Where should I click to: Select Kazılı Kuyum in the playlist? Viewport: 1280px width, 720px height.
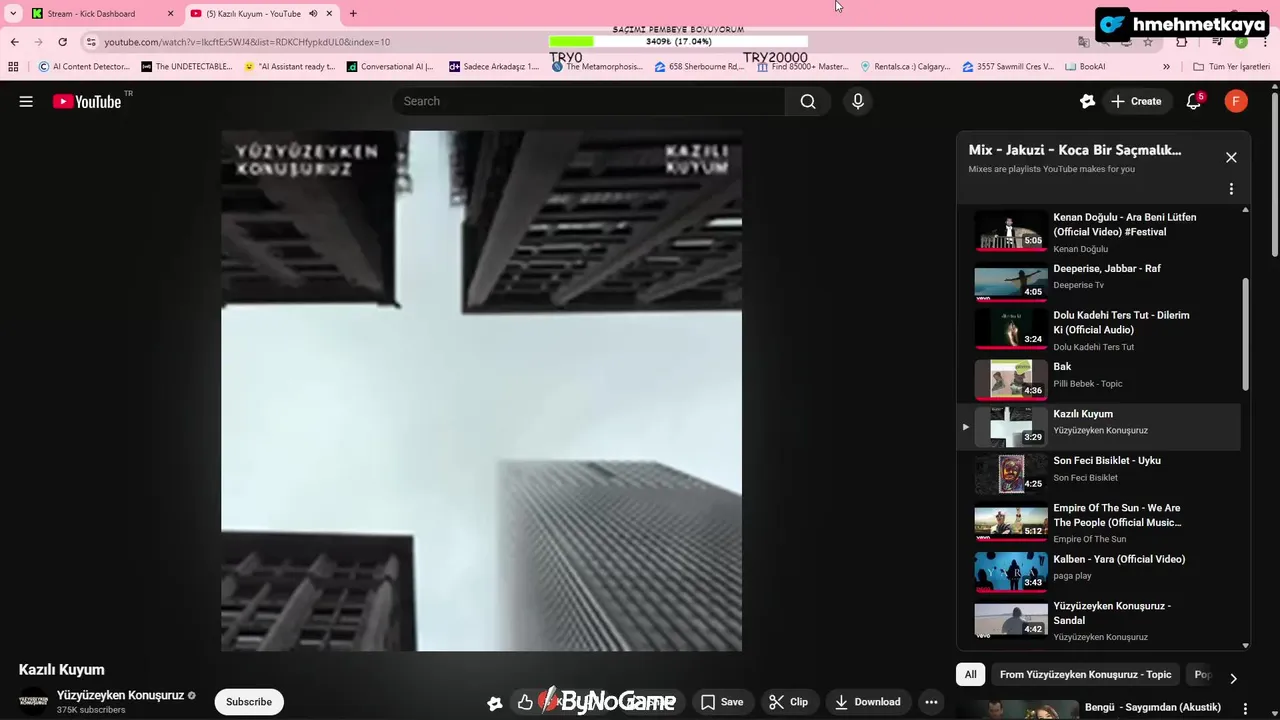click(1100, 427)
